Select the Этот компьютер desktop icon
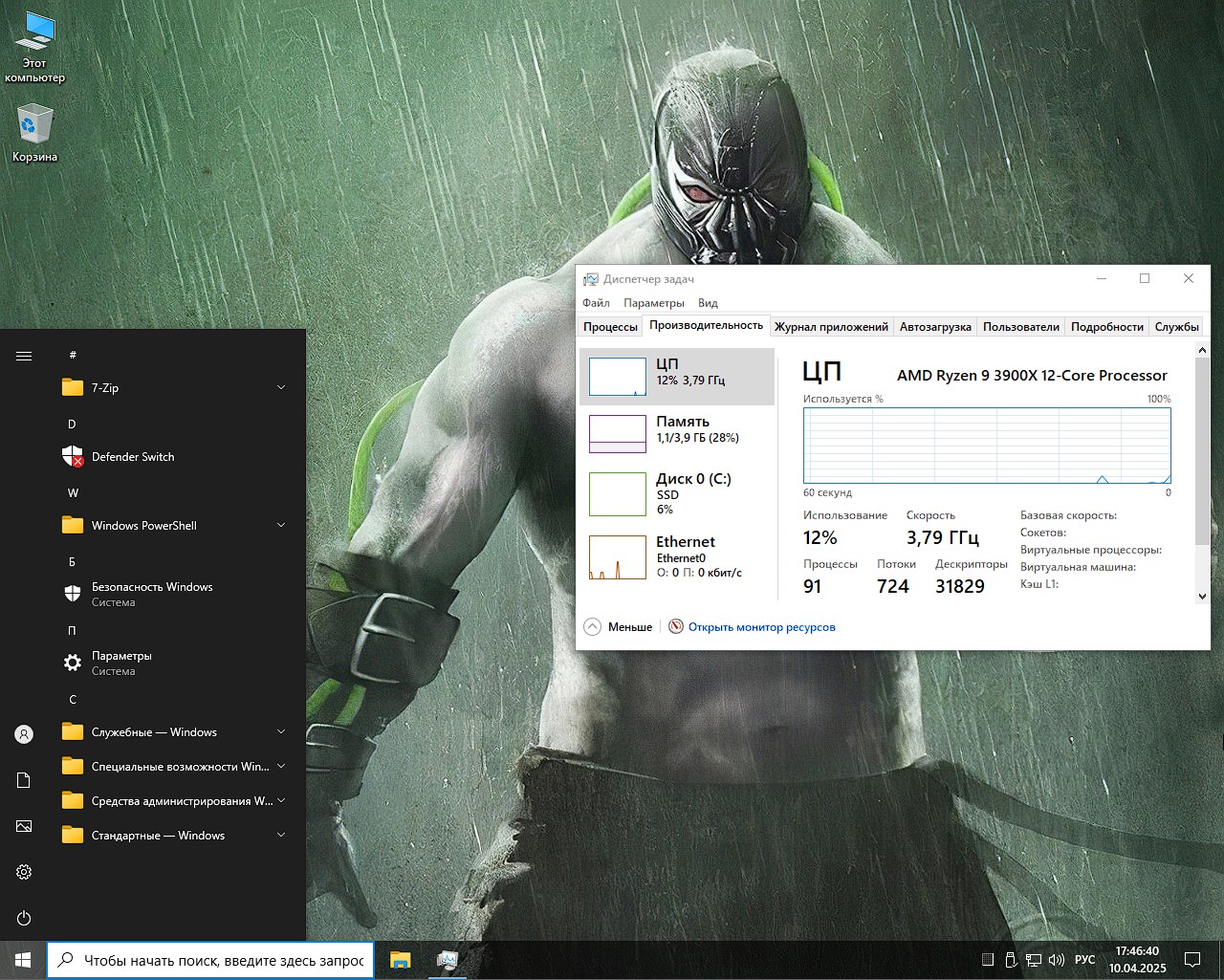 (35, 48)
